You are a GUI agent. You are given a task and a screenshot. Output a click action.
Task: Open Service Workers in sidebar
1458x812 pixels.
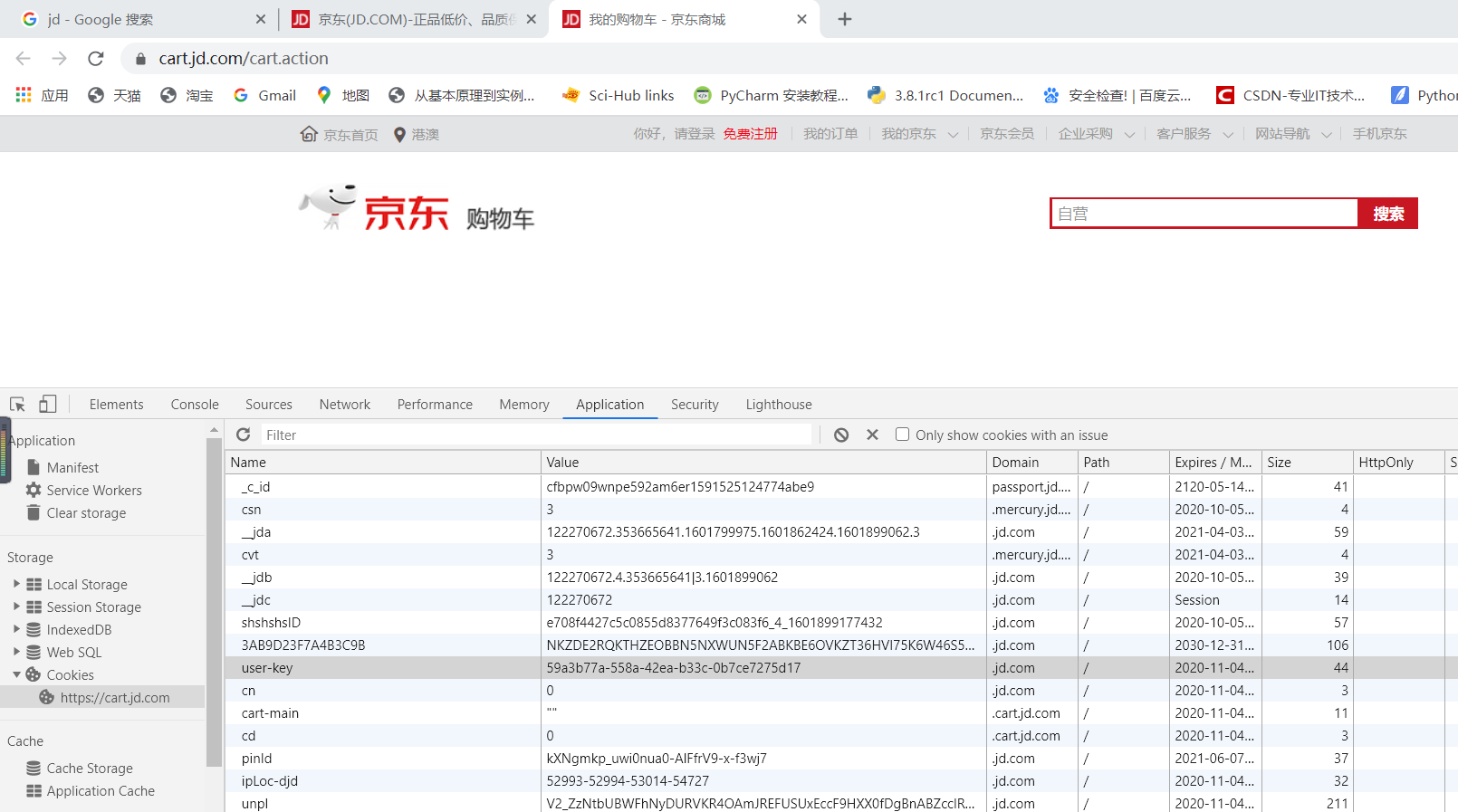coord(94,490)
